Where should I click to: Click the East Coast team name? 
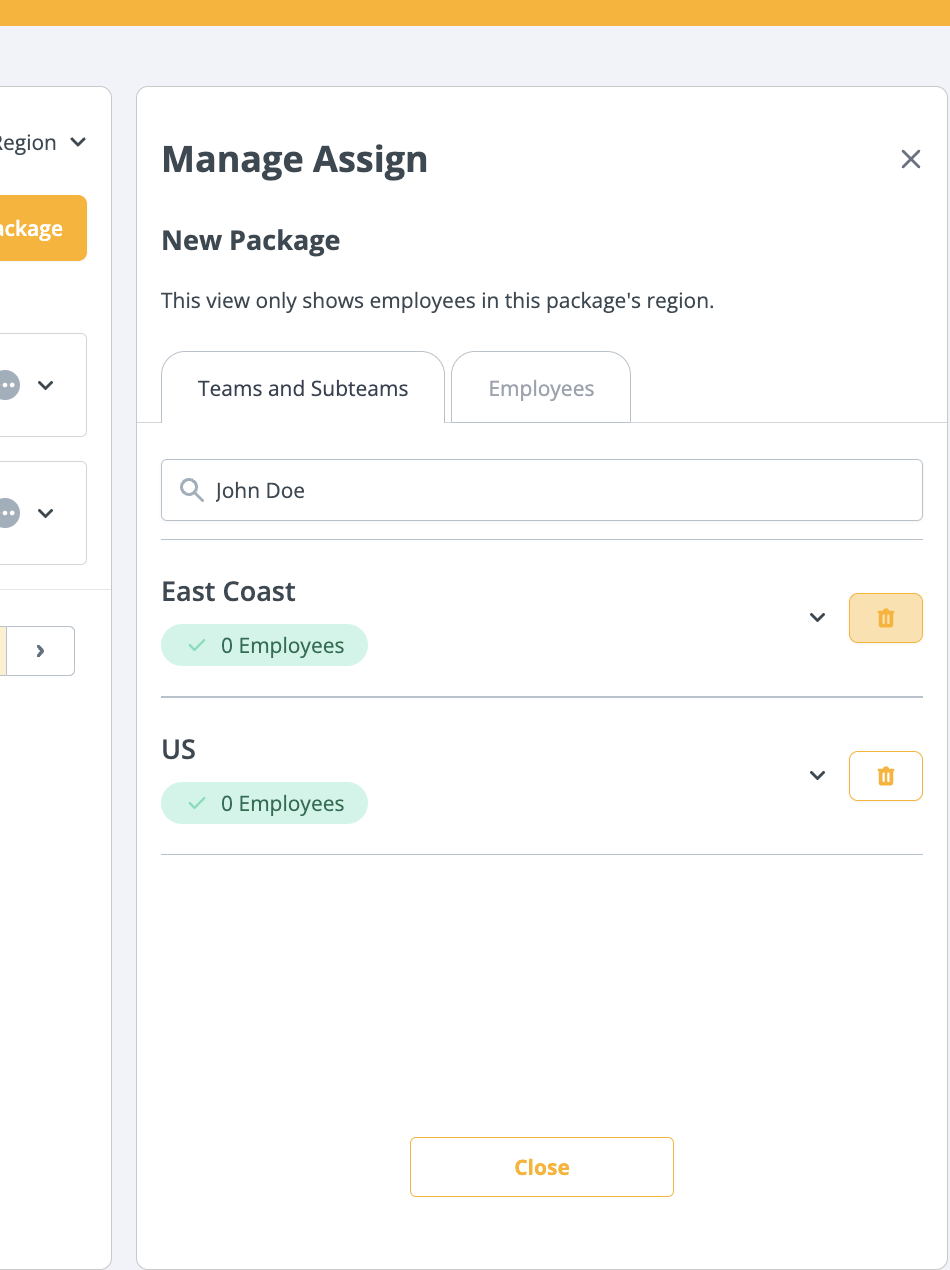point(229,592)
